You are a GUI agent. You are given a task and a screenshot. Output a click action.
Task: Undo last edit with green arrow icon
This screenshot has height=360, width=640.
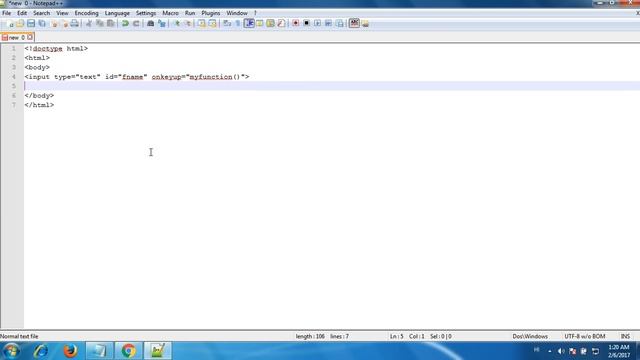[125, 24]
